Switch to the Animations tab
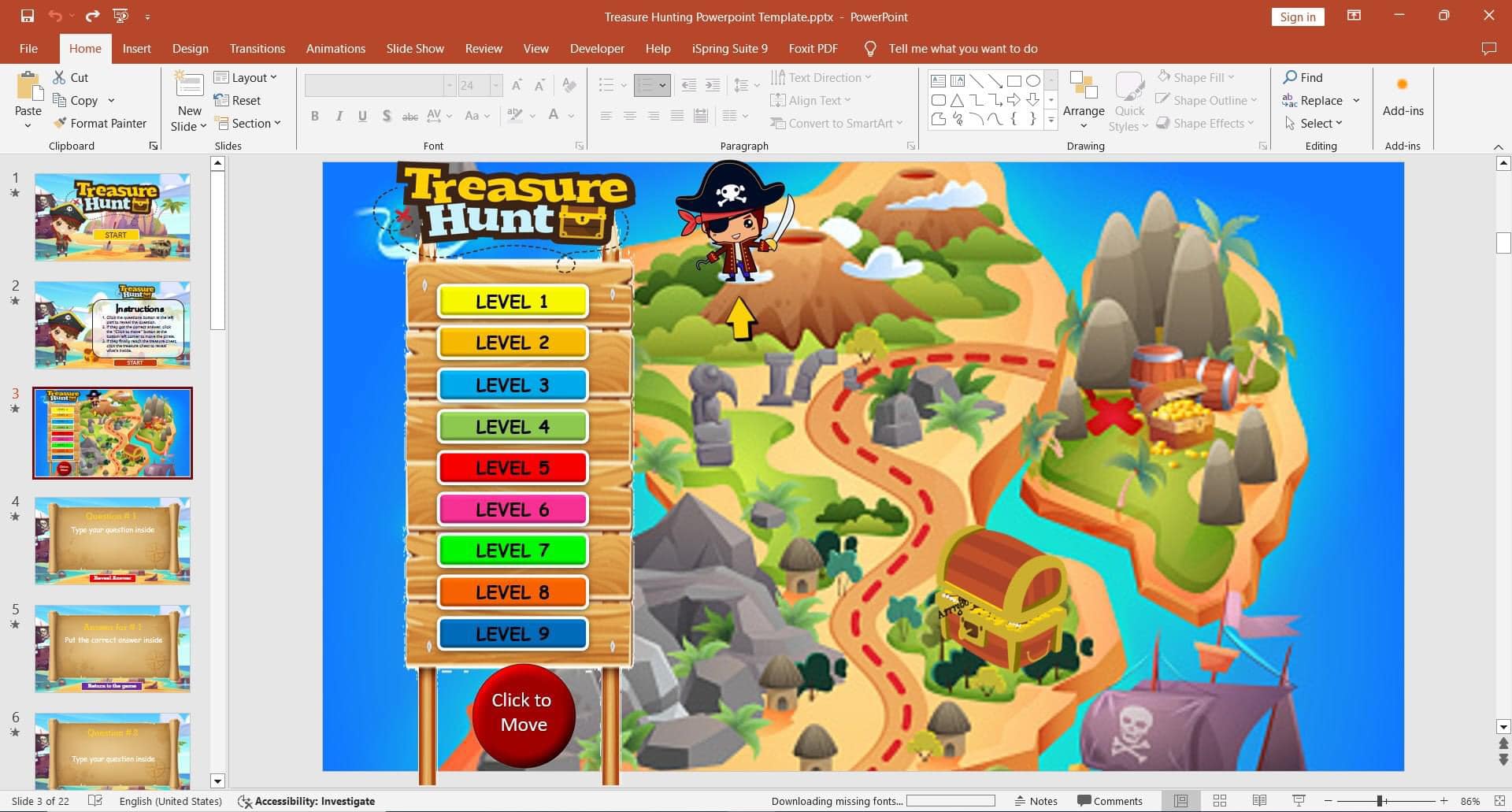The width and height of the screenshot is (1512, 812). [x=335, y=49]
